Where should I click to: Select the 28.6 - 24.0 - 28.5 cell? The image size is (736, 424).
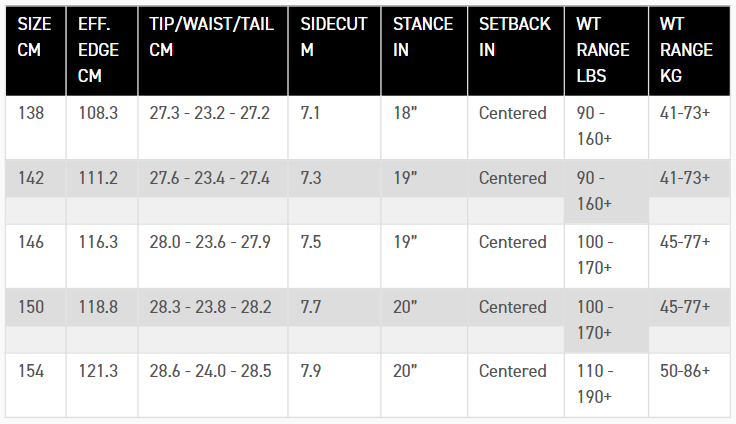(210, 371)
